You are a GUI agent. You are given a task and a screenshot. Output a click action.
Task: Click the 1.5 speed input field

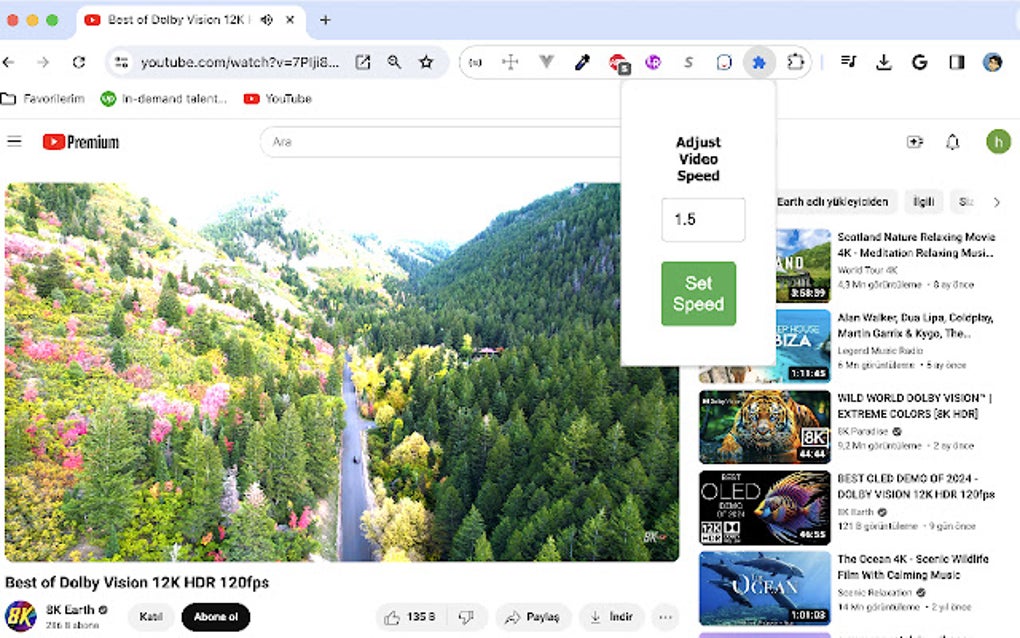(703, 220)
